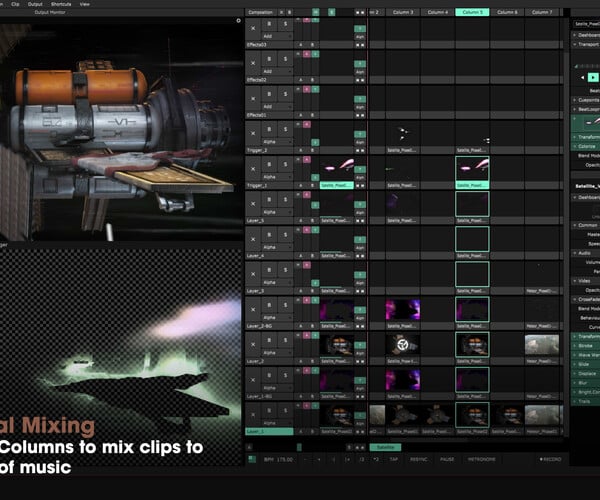Clear the Layer_2 layer with X
The height and width of the screenshot is (500, 600).
coord(253,345)
